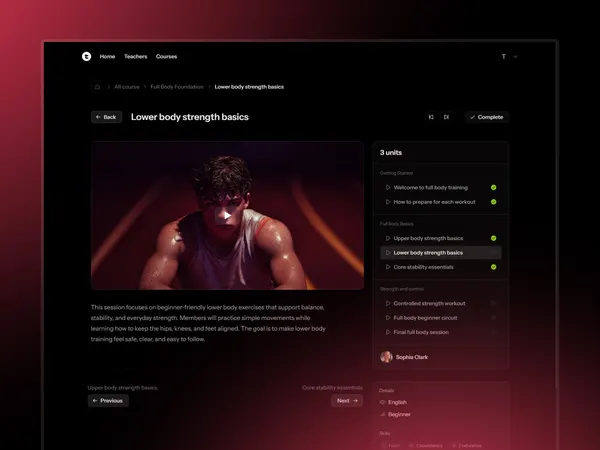Open the Home menu item
The image size is (600, 450).
click(x=107, y=57)
